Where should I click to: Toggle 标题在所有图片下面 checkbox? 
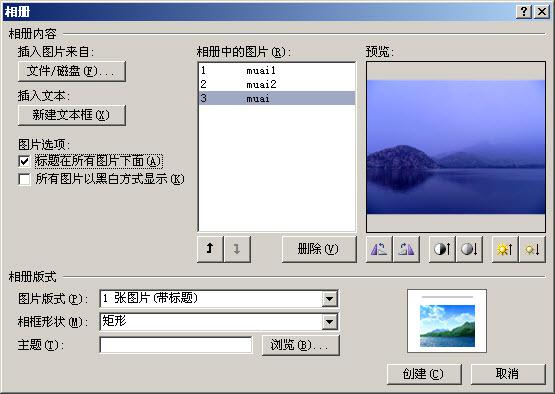24,162
